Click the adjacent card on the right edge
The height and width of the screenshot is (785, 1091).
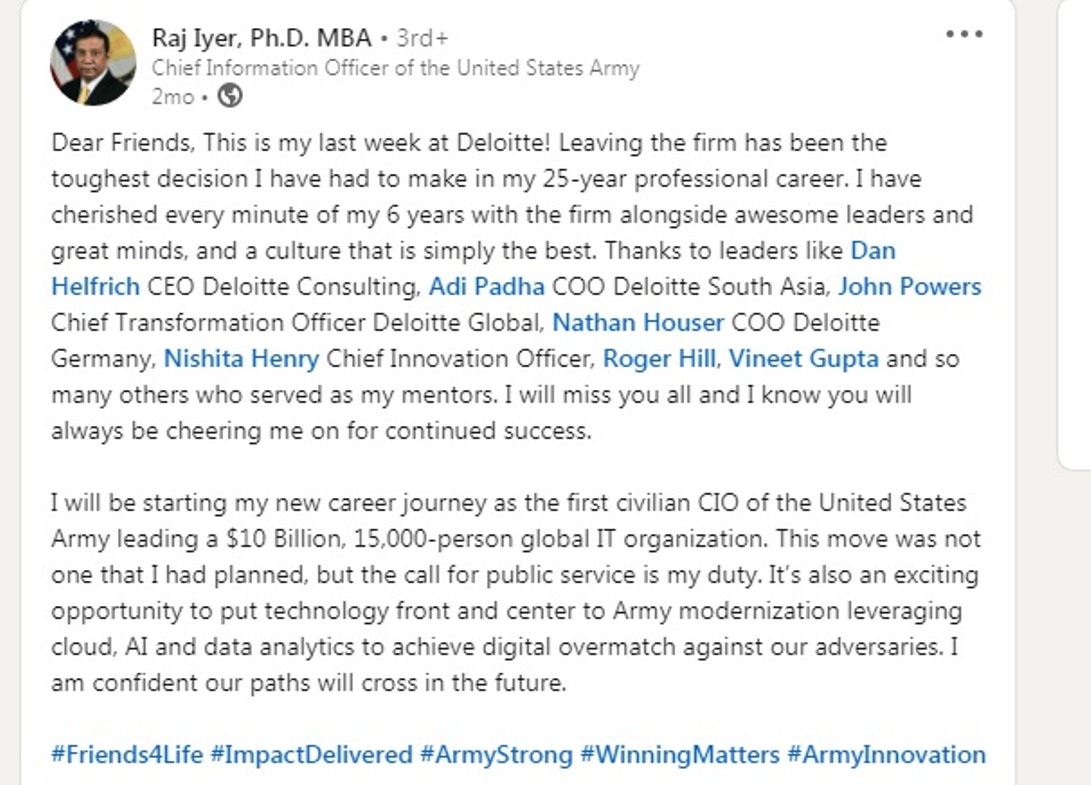pyautogui.click(x=1074, y=233)
